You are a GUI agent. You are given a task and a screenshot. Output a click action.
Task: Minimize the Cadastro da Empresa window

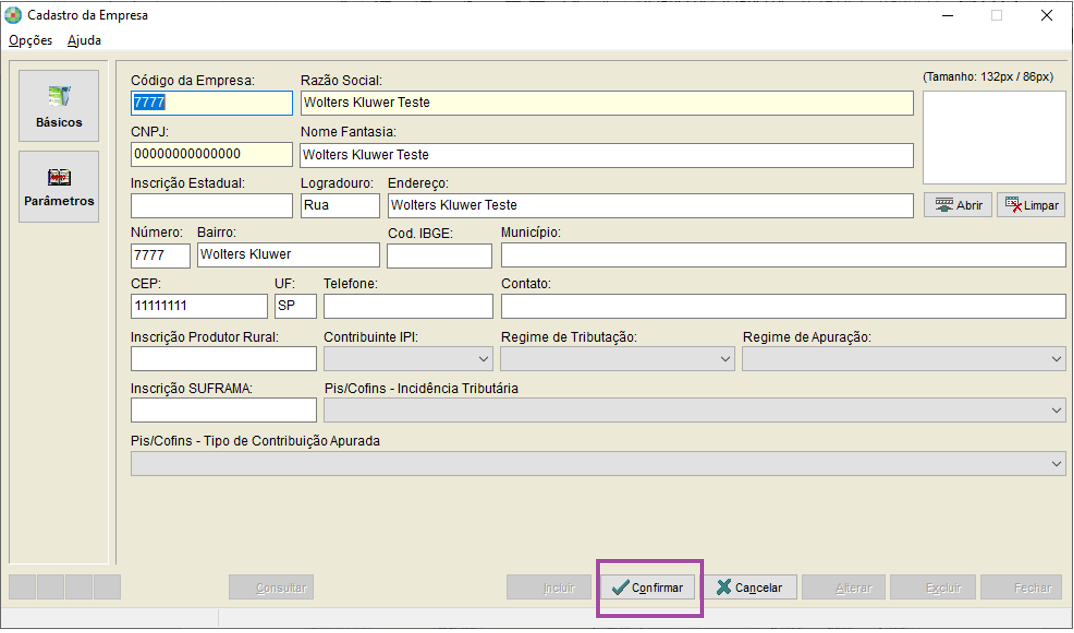[x=948, y=15]
